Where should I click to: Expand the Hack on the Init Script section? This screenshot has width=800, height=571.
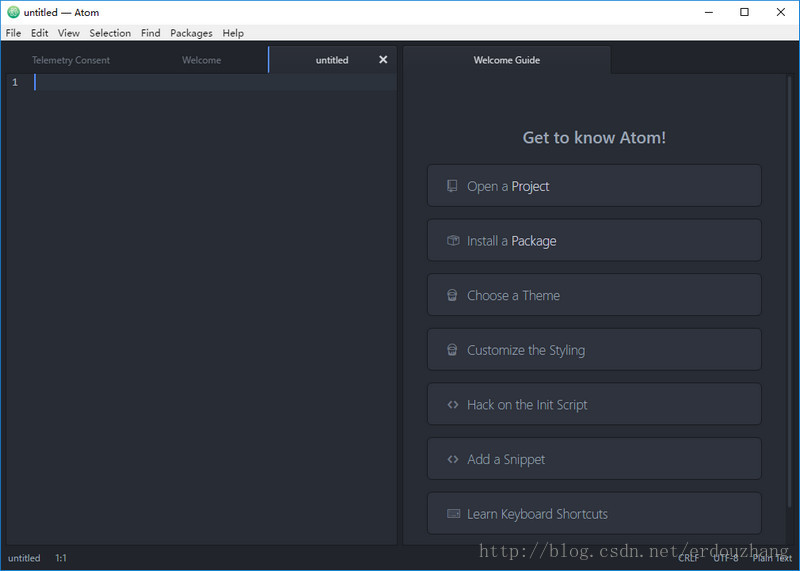[594, 404]
